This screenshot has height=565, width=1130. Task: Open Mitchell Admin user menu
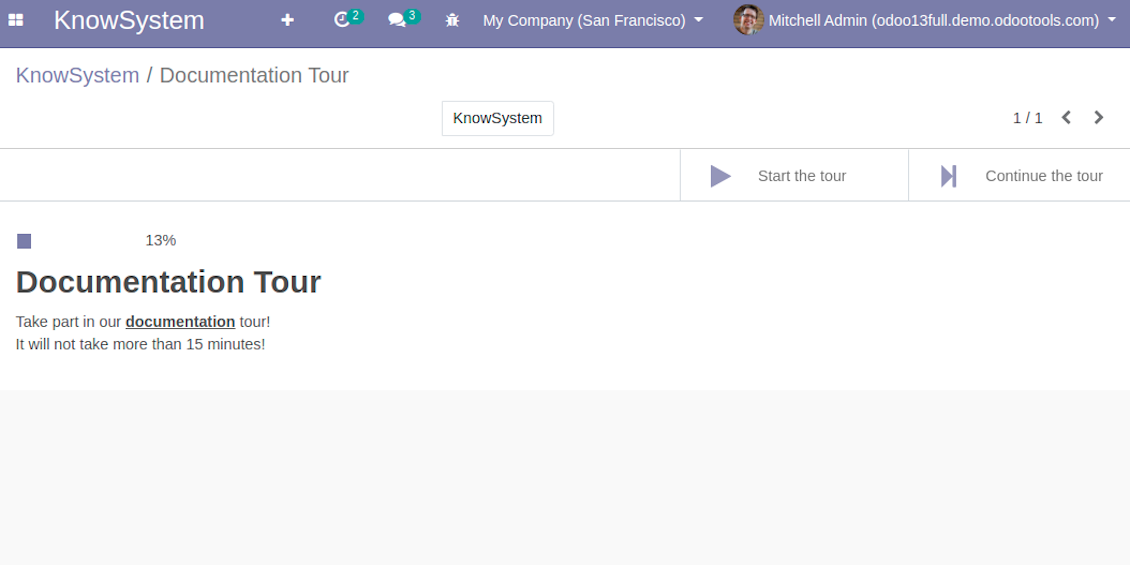pyautogui.click(x=943, y=20)
